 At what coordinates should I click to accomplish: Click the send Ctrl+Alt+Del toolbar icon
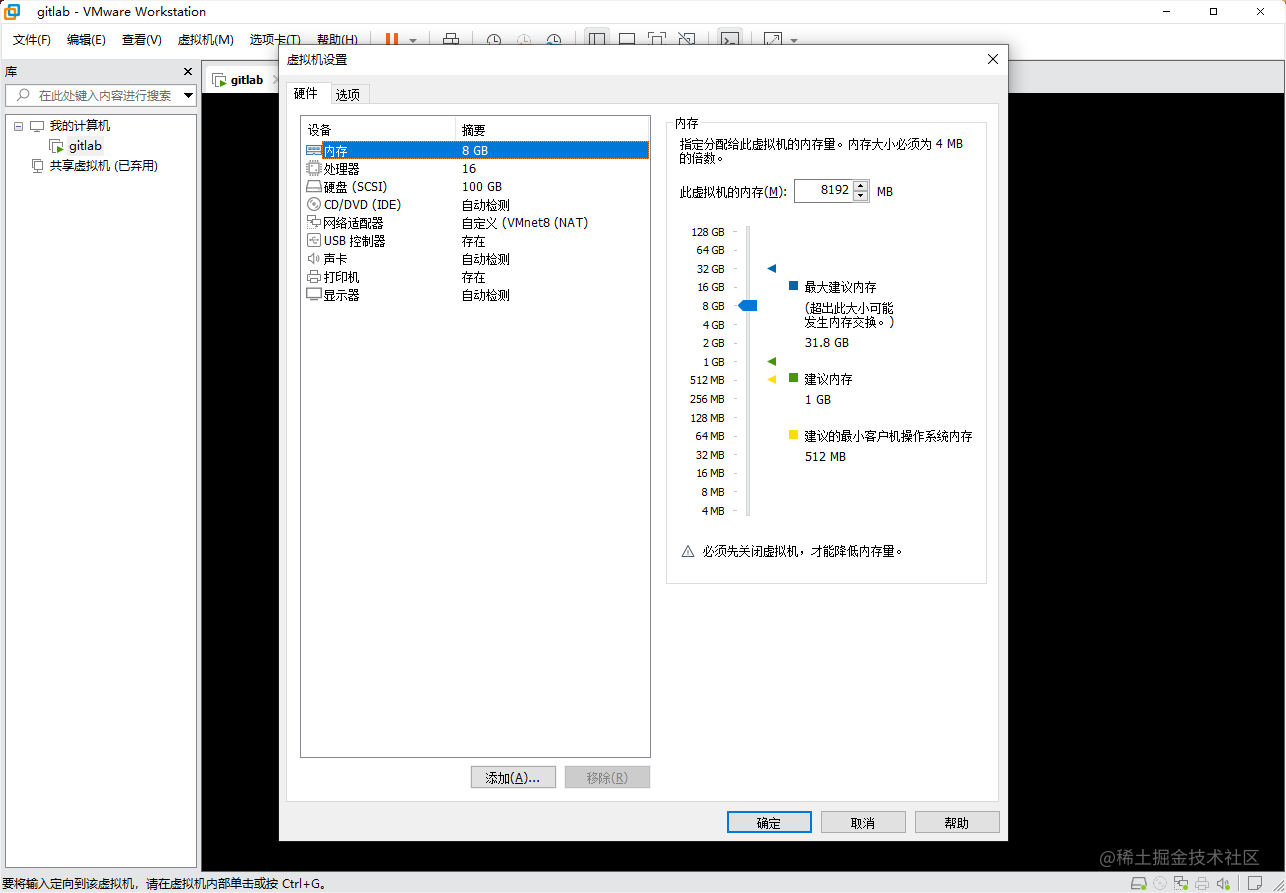tap(451, 40)
